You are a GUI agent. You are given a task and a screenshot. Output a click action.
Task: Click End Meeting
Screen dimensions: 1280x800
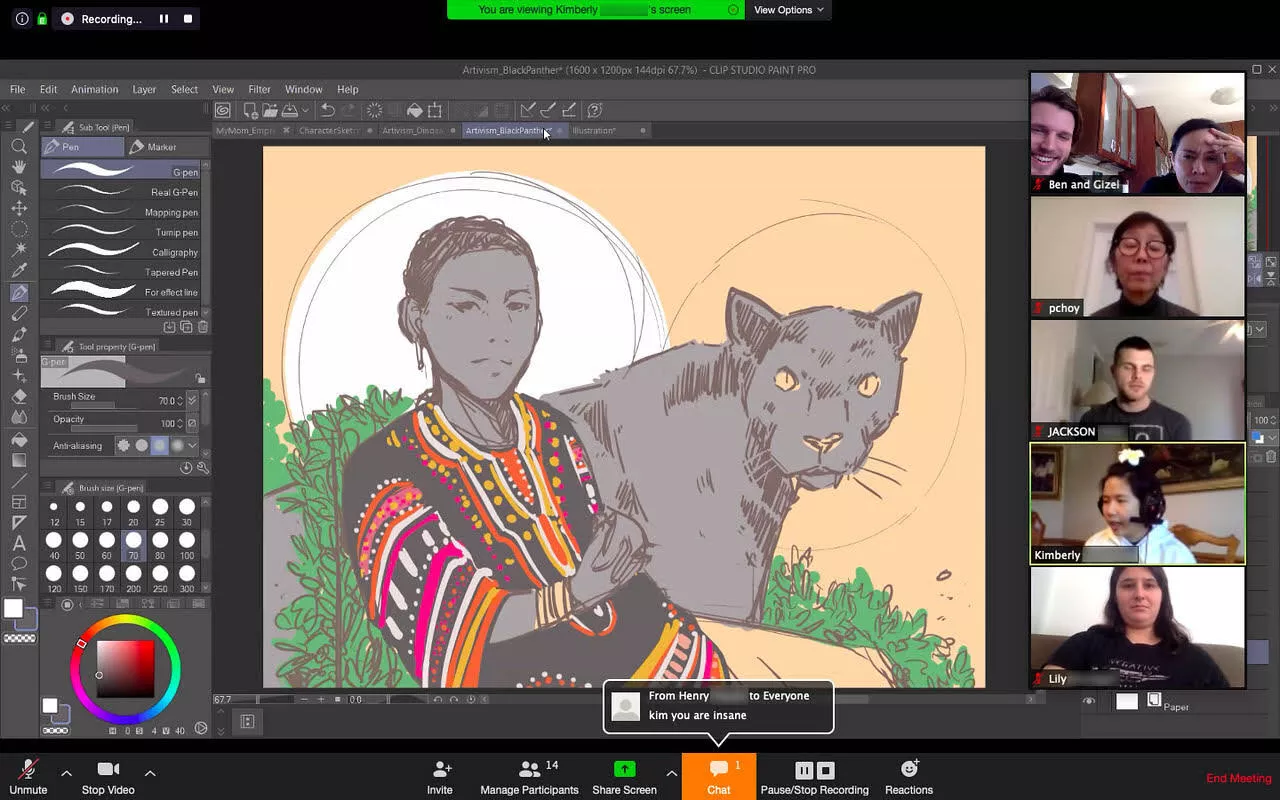[1238, 778]
